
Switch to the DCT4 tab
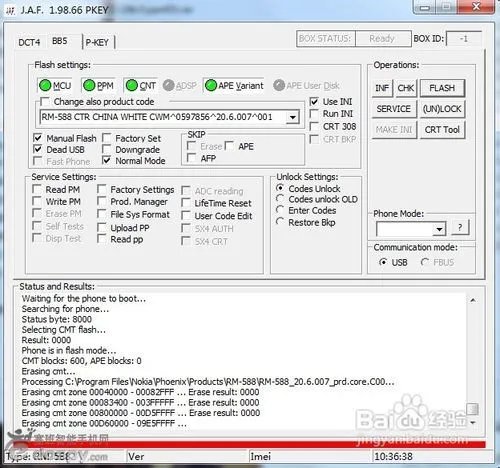[x=29, y=43]
